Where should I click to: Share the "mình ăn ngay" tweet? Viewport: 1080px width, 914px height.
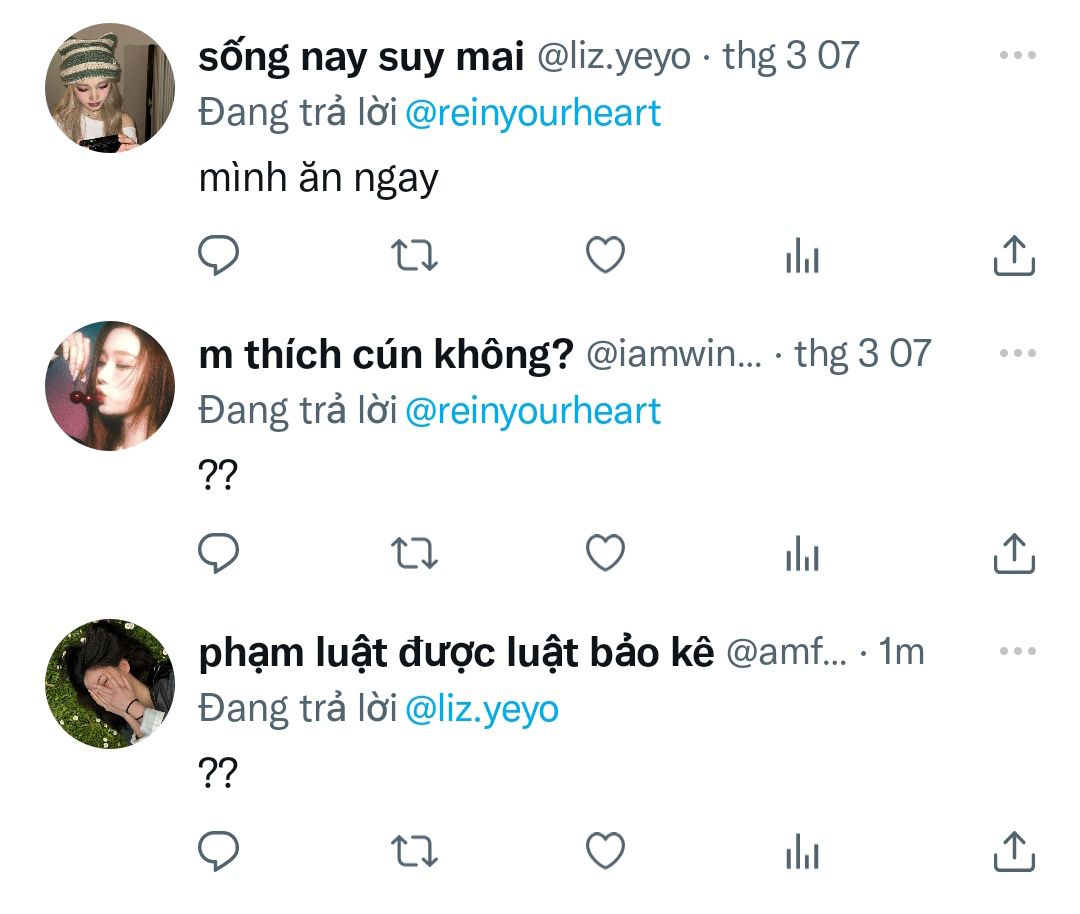(x=1013, y=256)
